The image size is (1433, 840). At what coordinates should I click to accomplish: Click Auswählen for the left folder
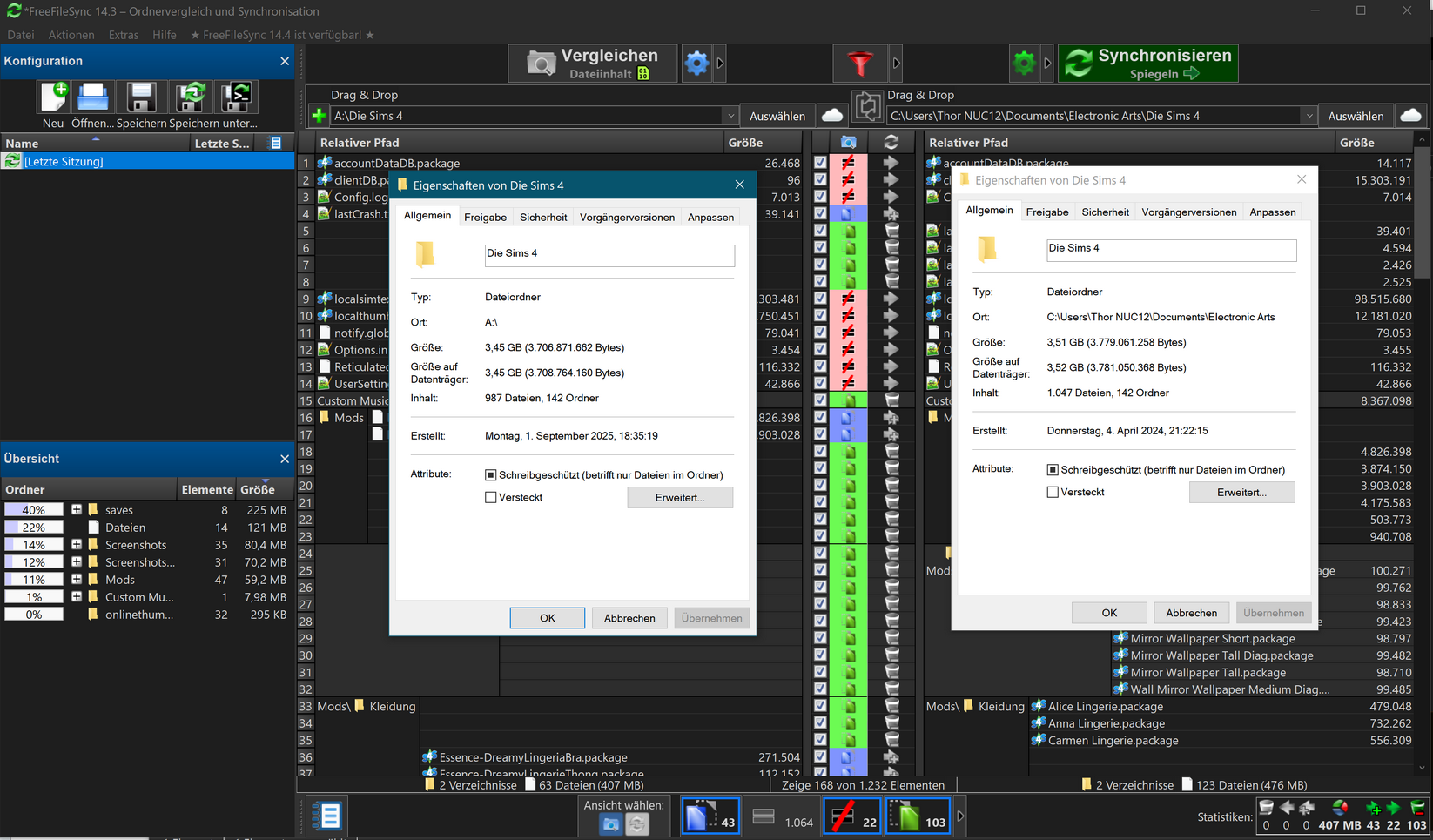click(x=777, y=116)
